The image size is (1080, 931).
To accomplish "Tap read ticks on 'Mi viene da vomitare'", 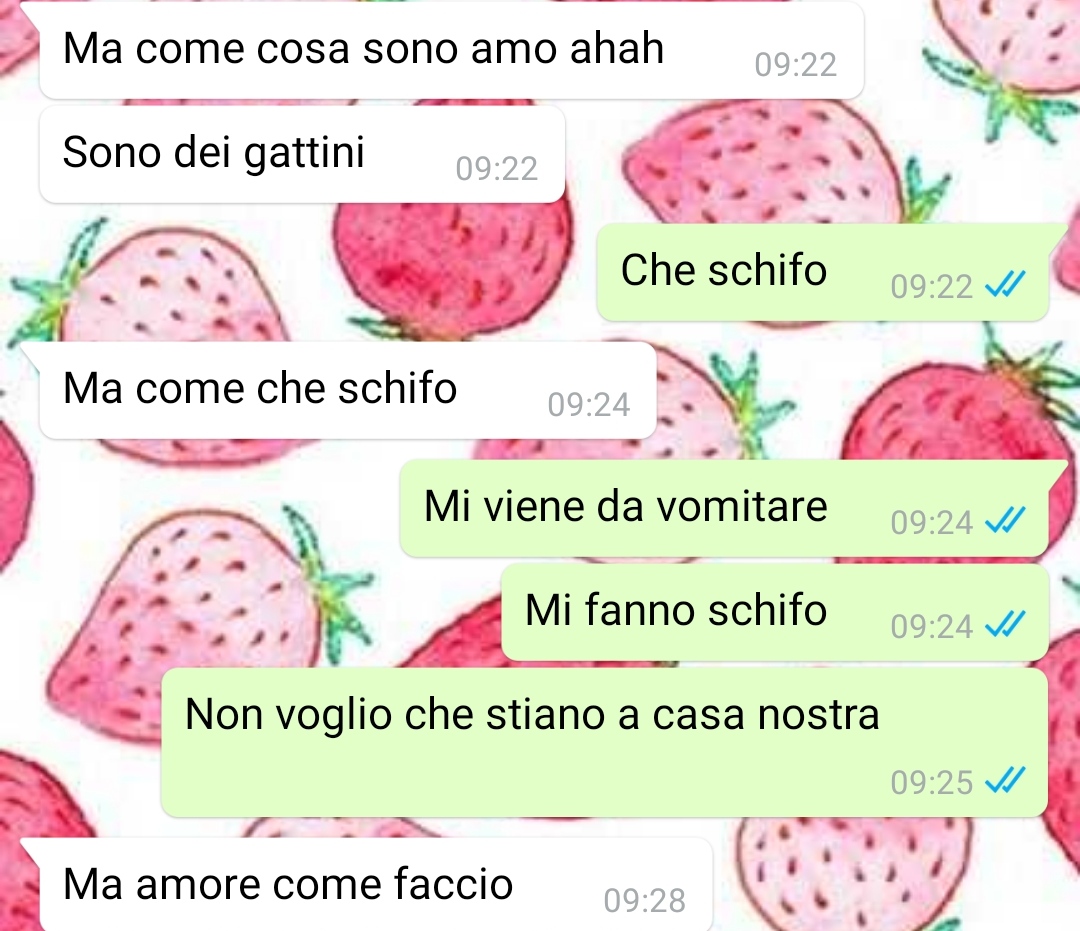I will point(1006,521).
